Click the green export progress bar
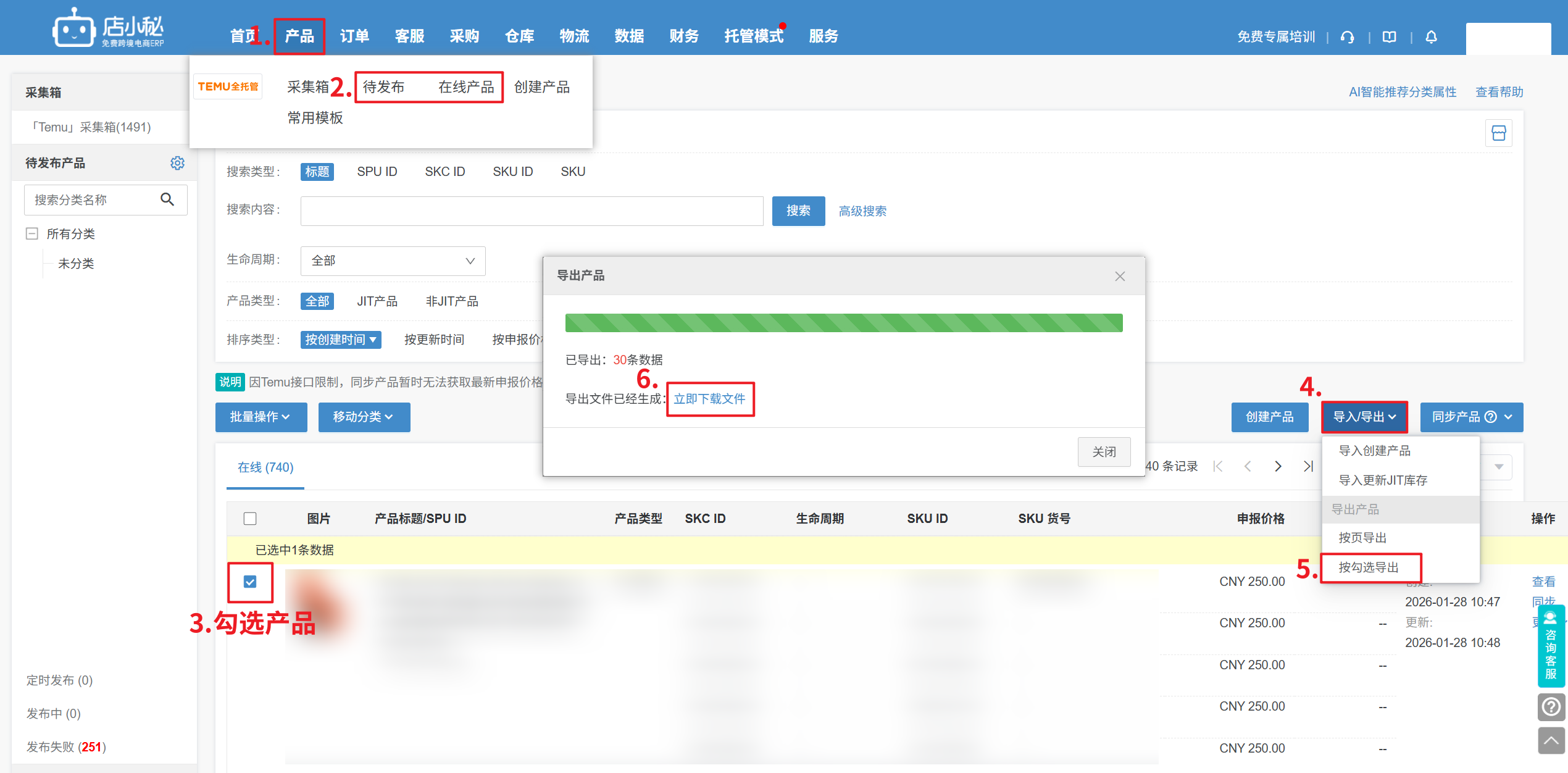1568x773 pixels. coord(843,323)
